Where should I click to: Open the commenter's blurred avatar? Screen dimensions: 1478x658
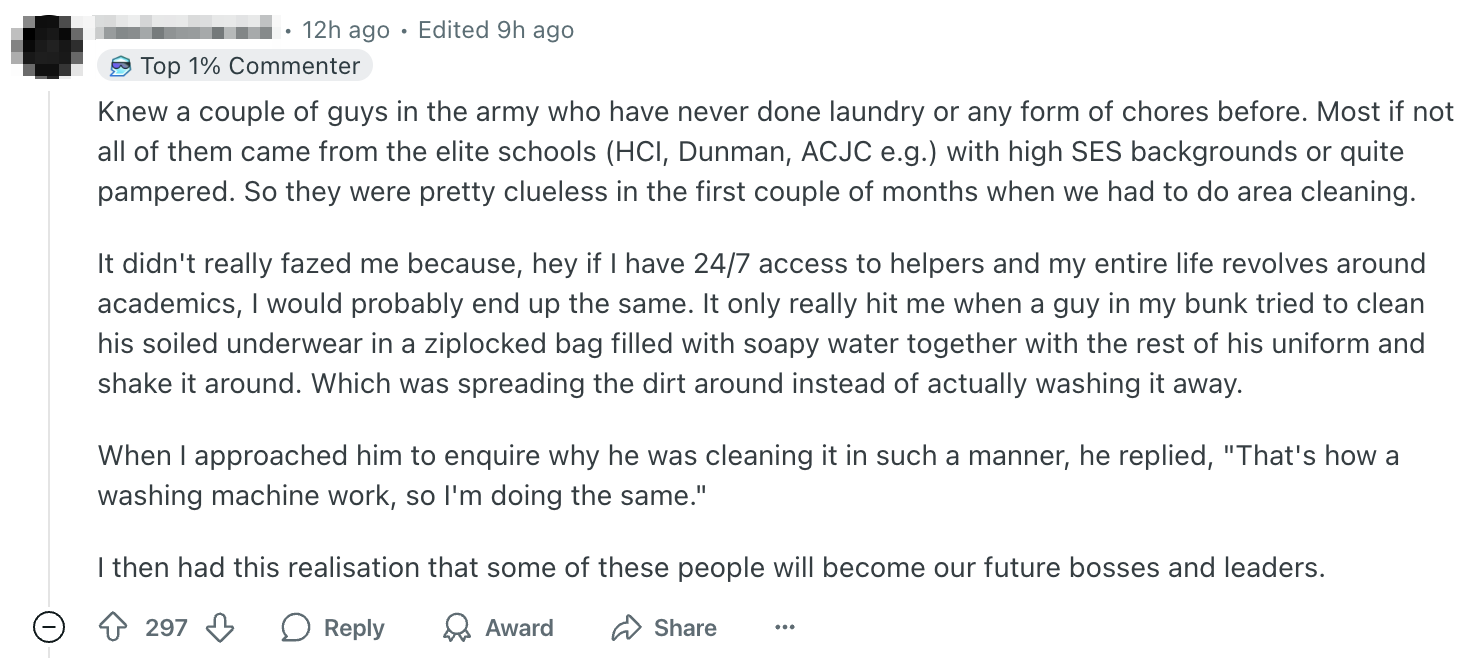tap(49, 45)
